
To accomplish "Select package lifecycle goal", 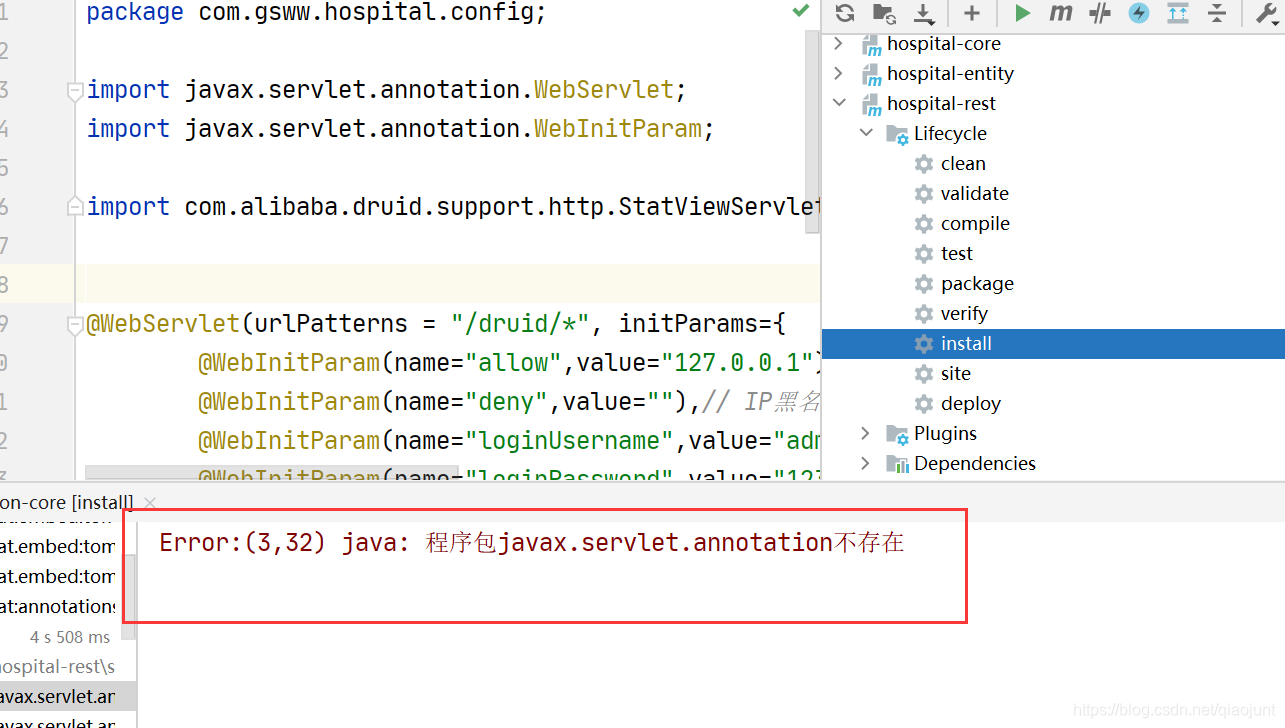I will [977, 284].
